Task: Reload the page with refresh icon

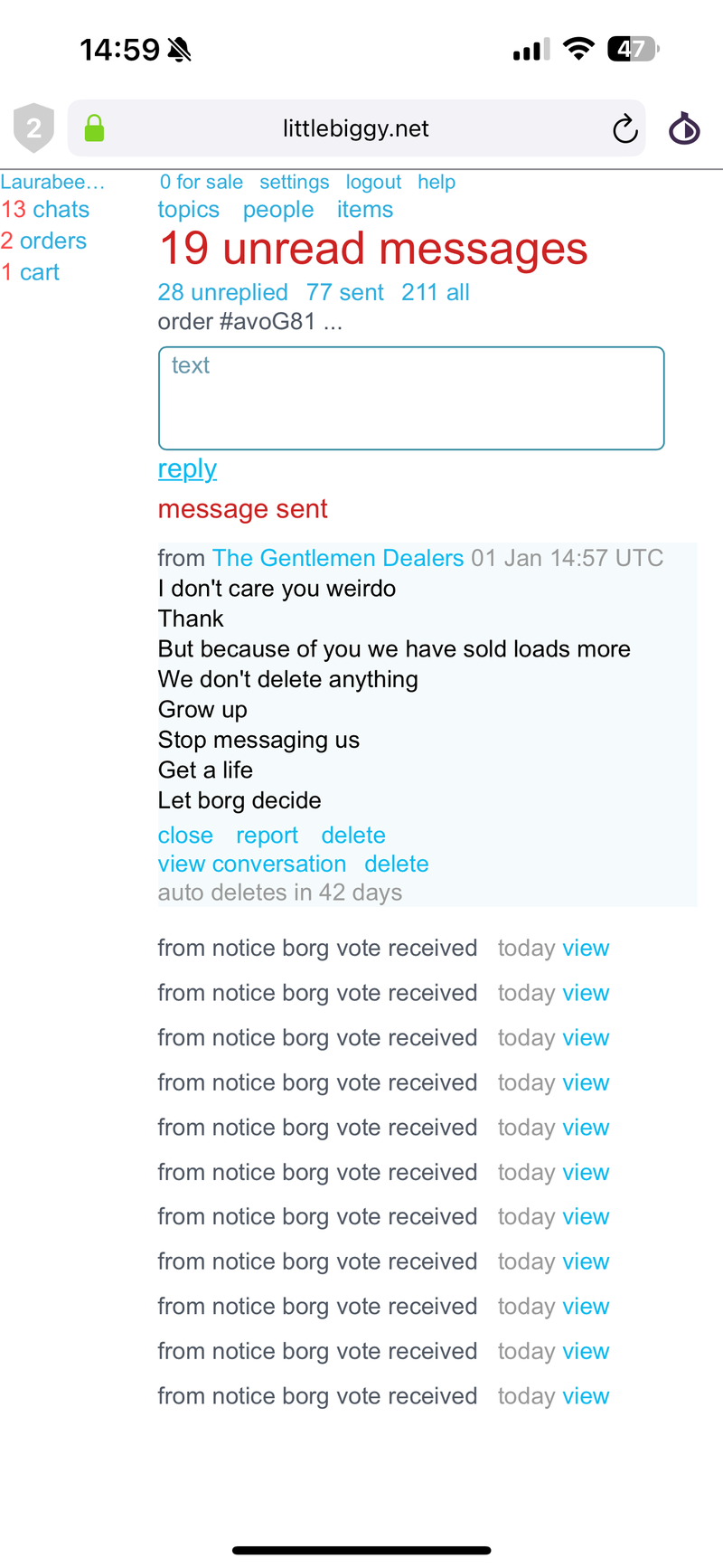Action: [x=624, y=129]
